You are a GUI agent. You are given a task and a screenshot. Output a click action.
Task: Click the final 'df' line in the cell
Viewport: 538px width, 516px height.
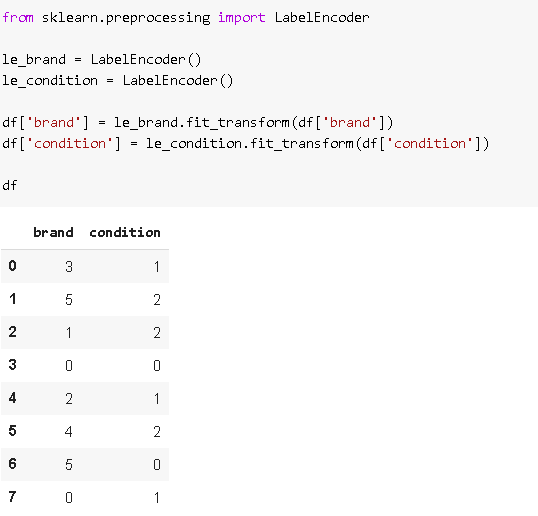10,185
